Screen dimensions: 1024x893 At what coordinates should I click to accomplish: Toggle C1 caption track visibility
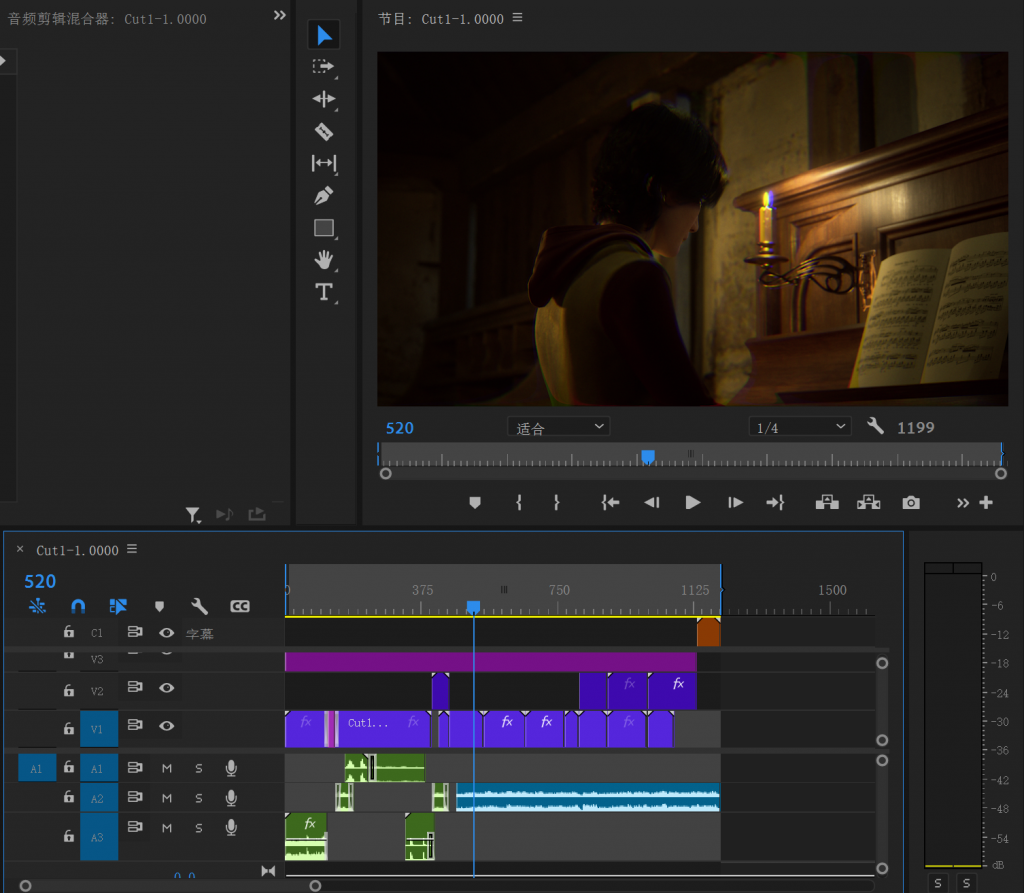167,632
